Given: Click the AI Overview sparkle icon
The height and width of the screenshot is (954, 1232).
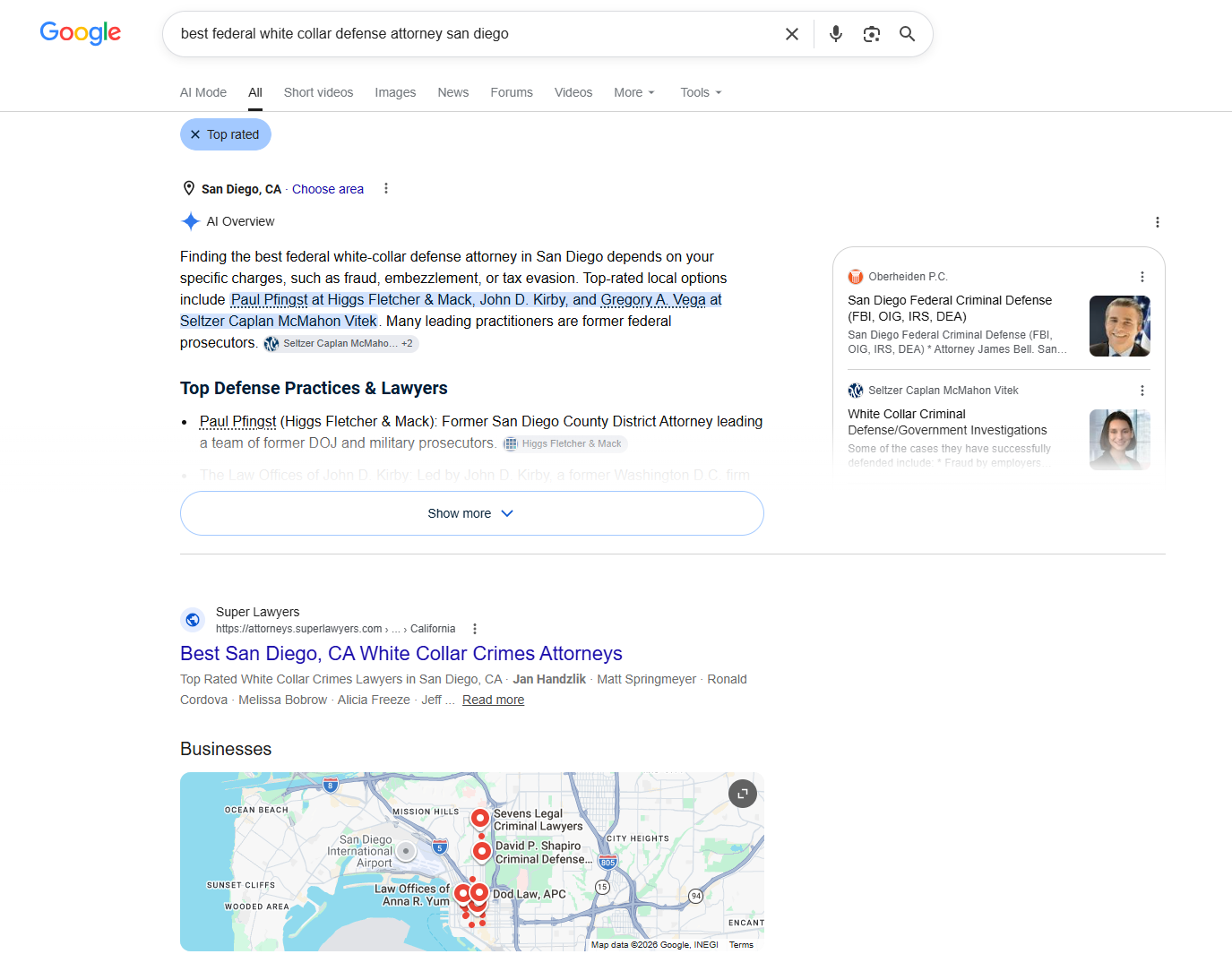Looking at the screenshot, I should coord(191,221).
